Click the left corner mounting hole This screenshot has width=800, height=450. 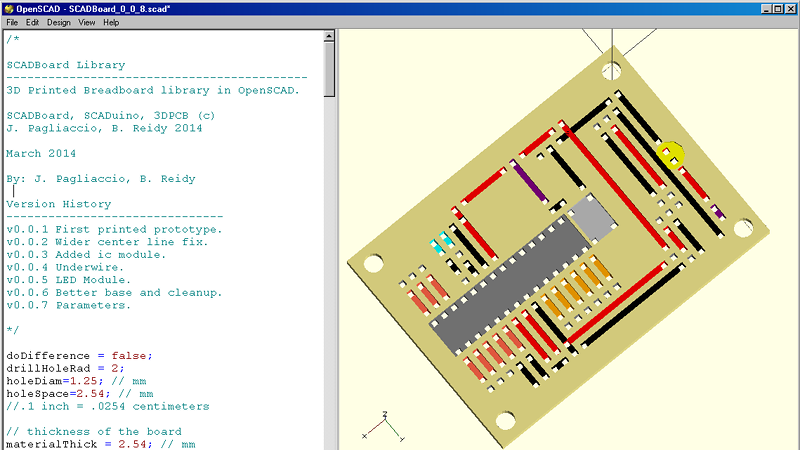373,263
